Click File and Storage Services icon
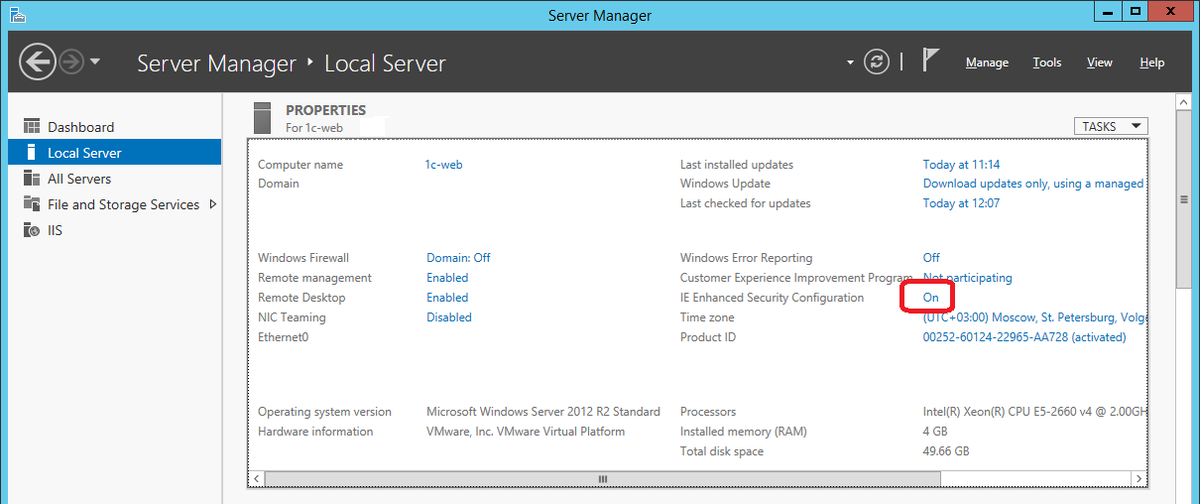The height and width of the screenshot is (504, 1200). pos(31,204)
